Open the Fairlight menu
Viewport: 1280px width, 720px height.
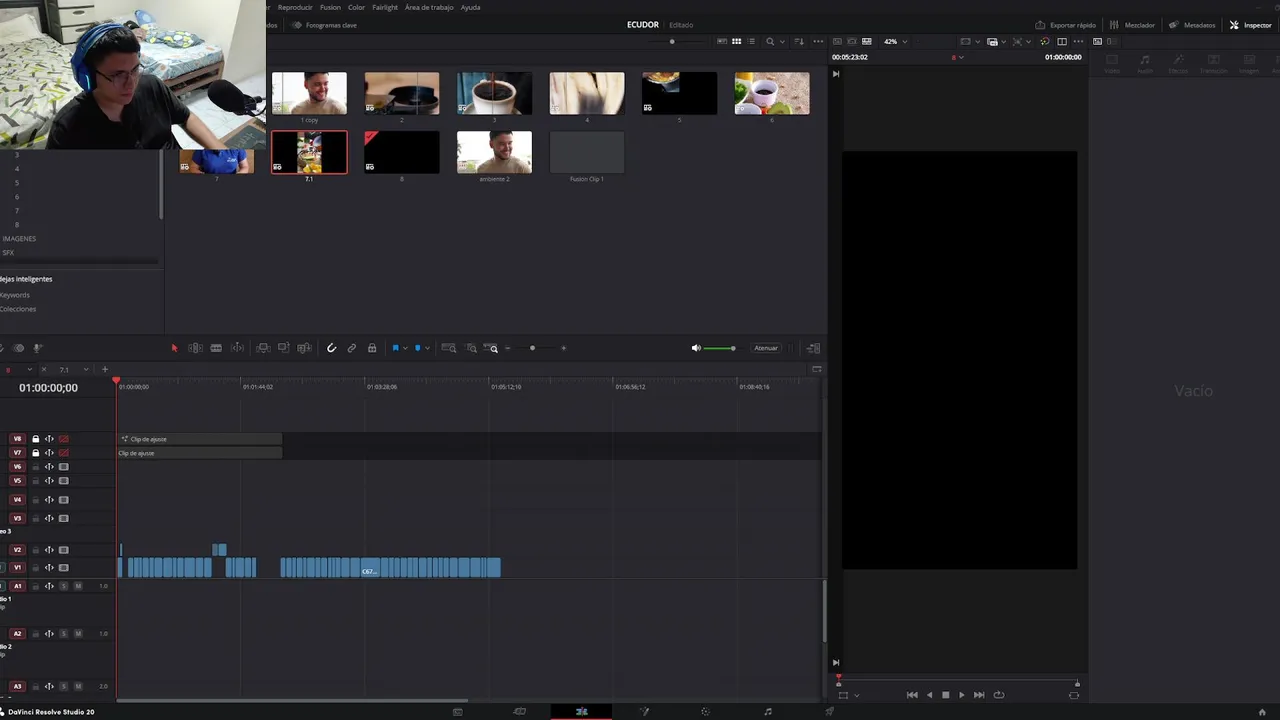(x=385, y=7)
